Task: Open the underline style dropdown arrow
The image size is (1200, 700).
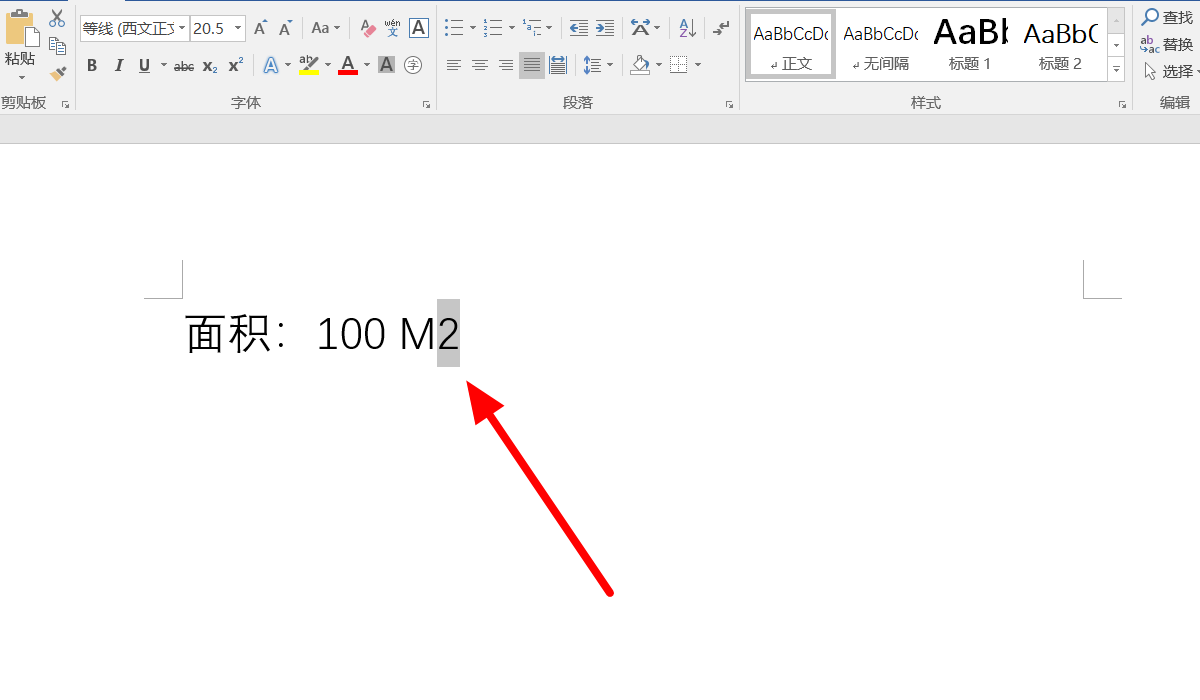Action: pos(163,66)
